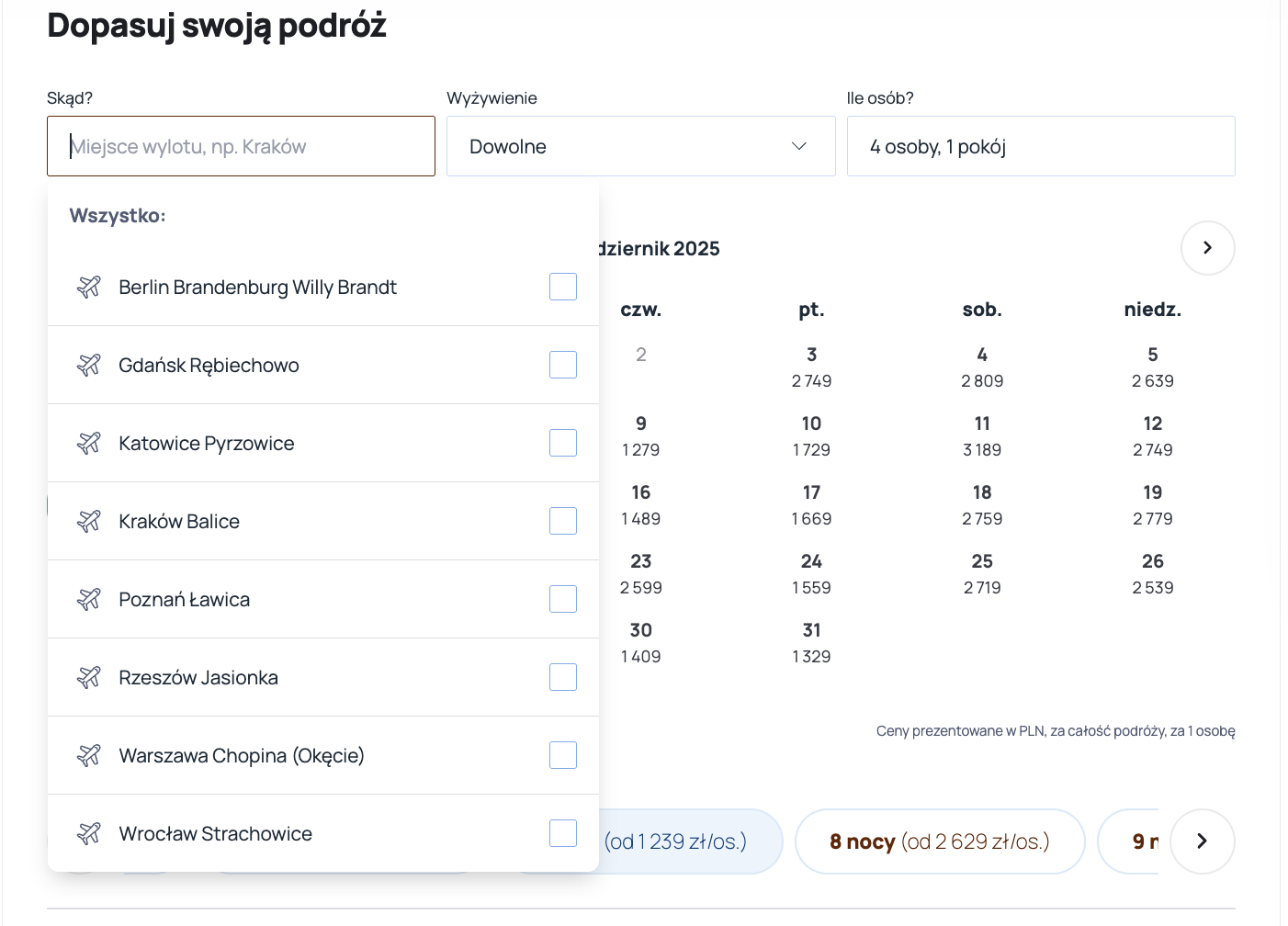Screen dimensions: 1288x926
Task: Click the plane icon next to Wrocław Strachowice
Action: pyautogui.click(x=89, y=834)
